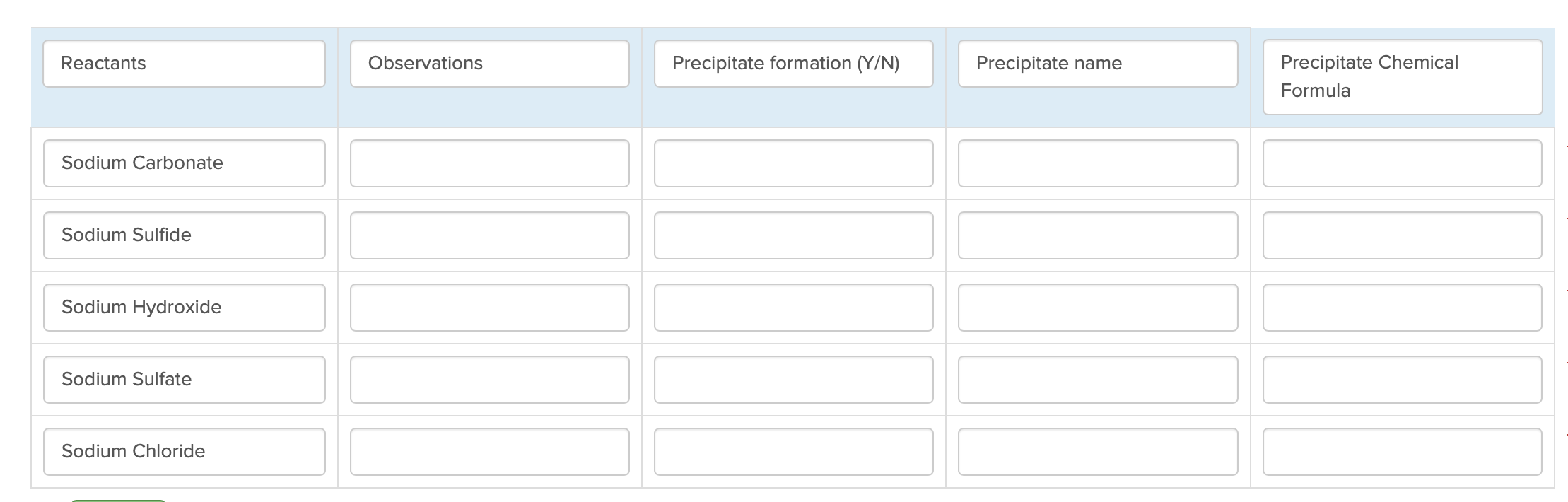The width and height of the screenshot is (1568, 502).
Task: Click Precipitate formation field for Sodium Hydroxide
Action: [x=793, y=308]
